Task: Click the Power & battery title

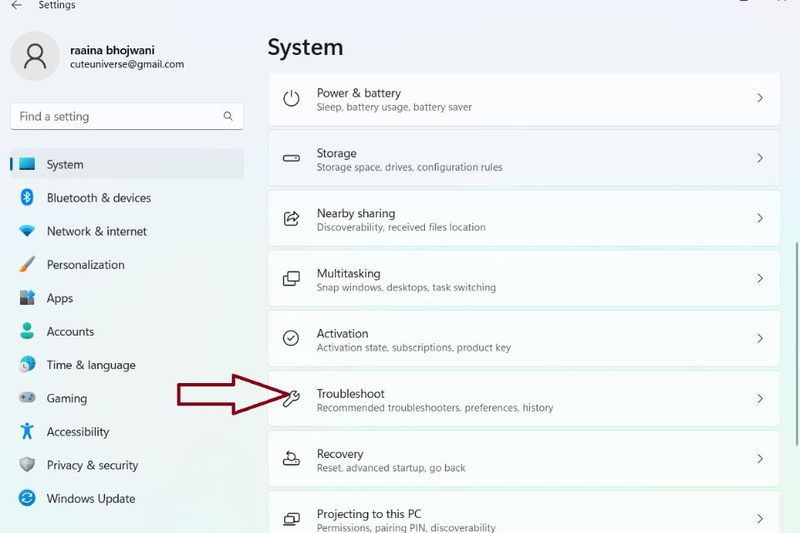Action: pyautogui.click(x=359, y=93)
